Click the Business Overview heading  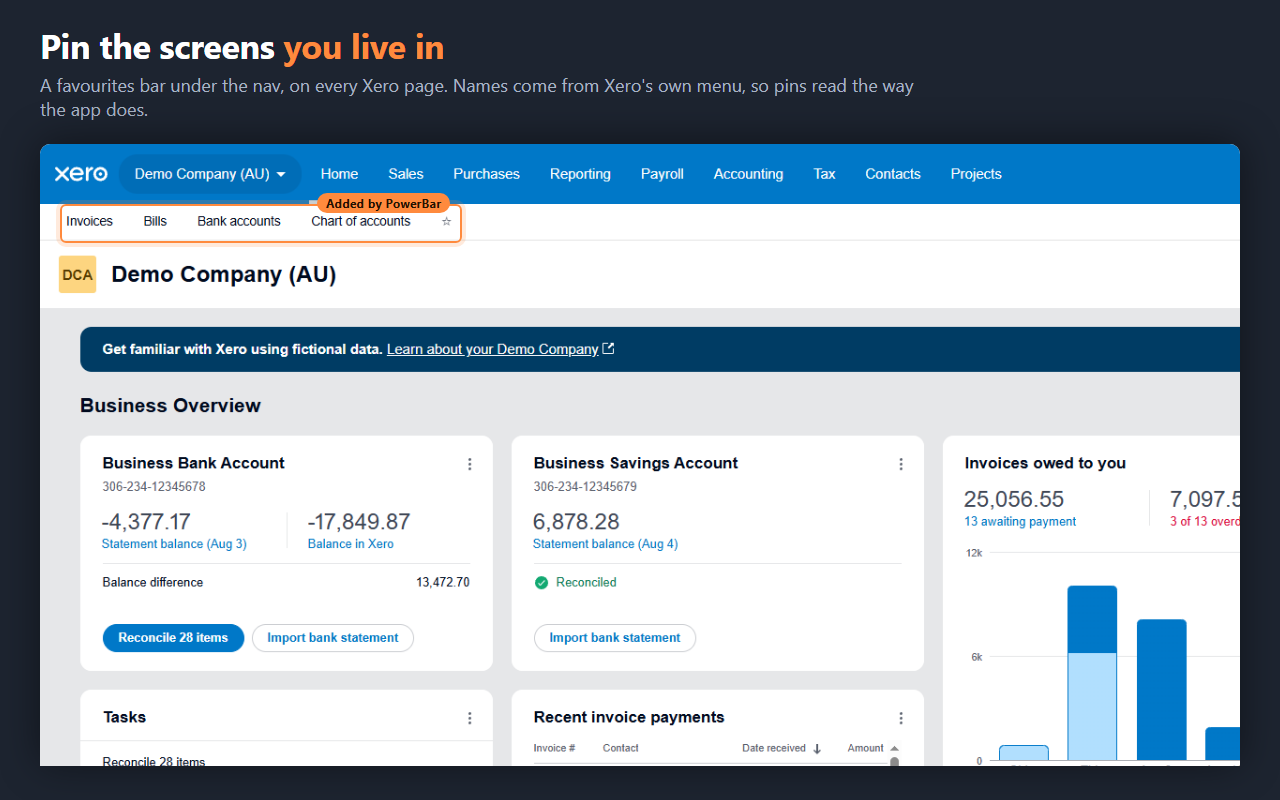pos(170,405)
